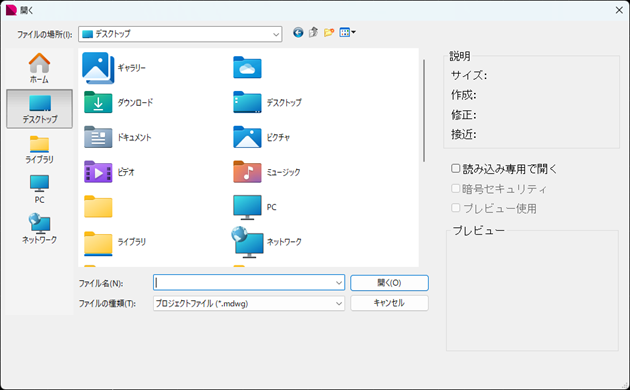Open the ギャラリー item
The height and width of the screenshot is (390, 630).
[115, 68]
